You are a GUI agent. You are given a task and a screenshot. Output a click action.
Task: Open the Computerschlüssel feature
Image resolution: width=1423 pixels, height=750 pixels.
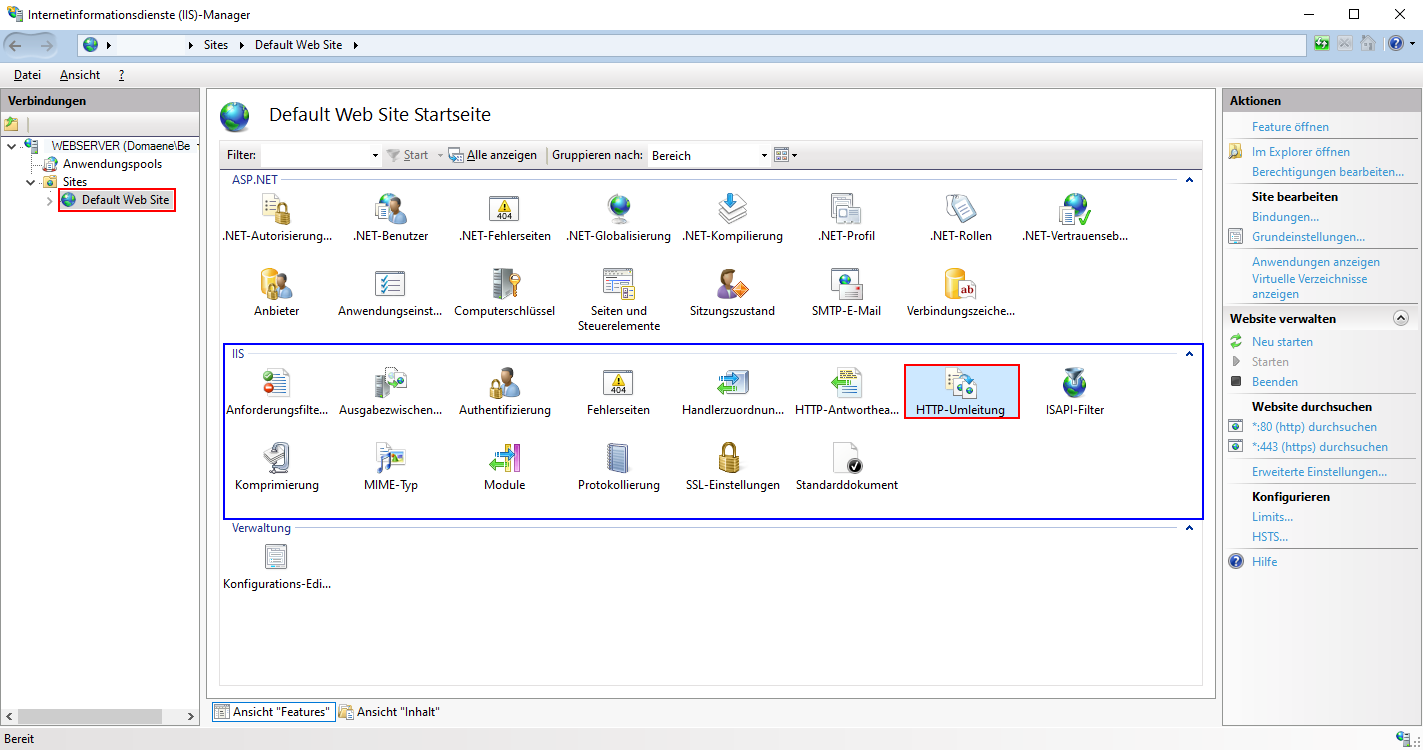504,293
